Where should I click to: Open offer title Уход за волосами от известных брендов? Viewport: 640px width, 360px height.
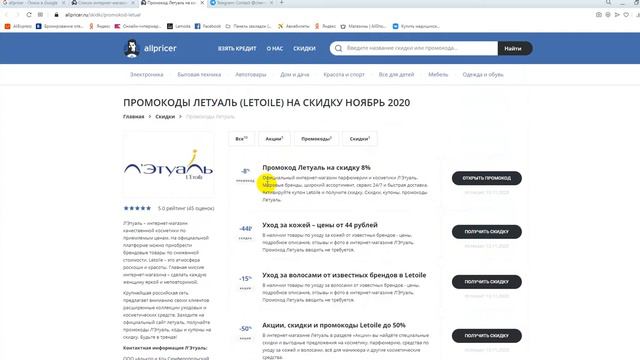[344, 275]
